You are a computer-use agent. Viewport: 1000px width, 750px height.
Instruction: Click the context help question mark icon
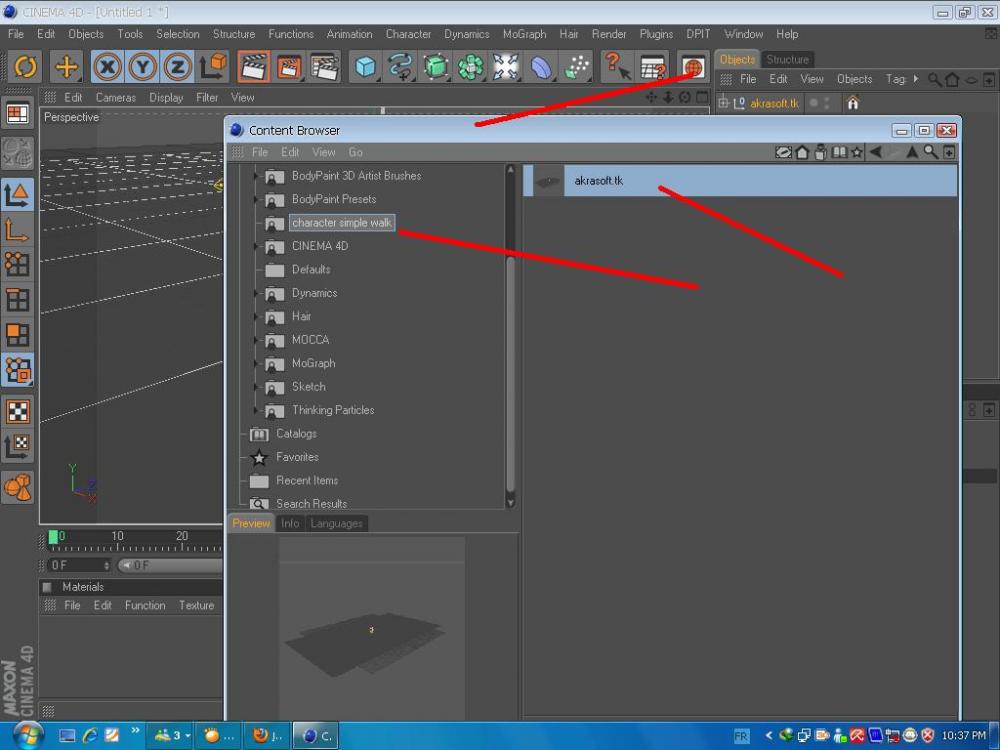pos(617,66)
